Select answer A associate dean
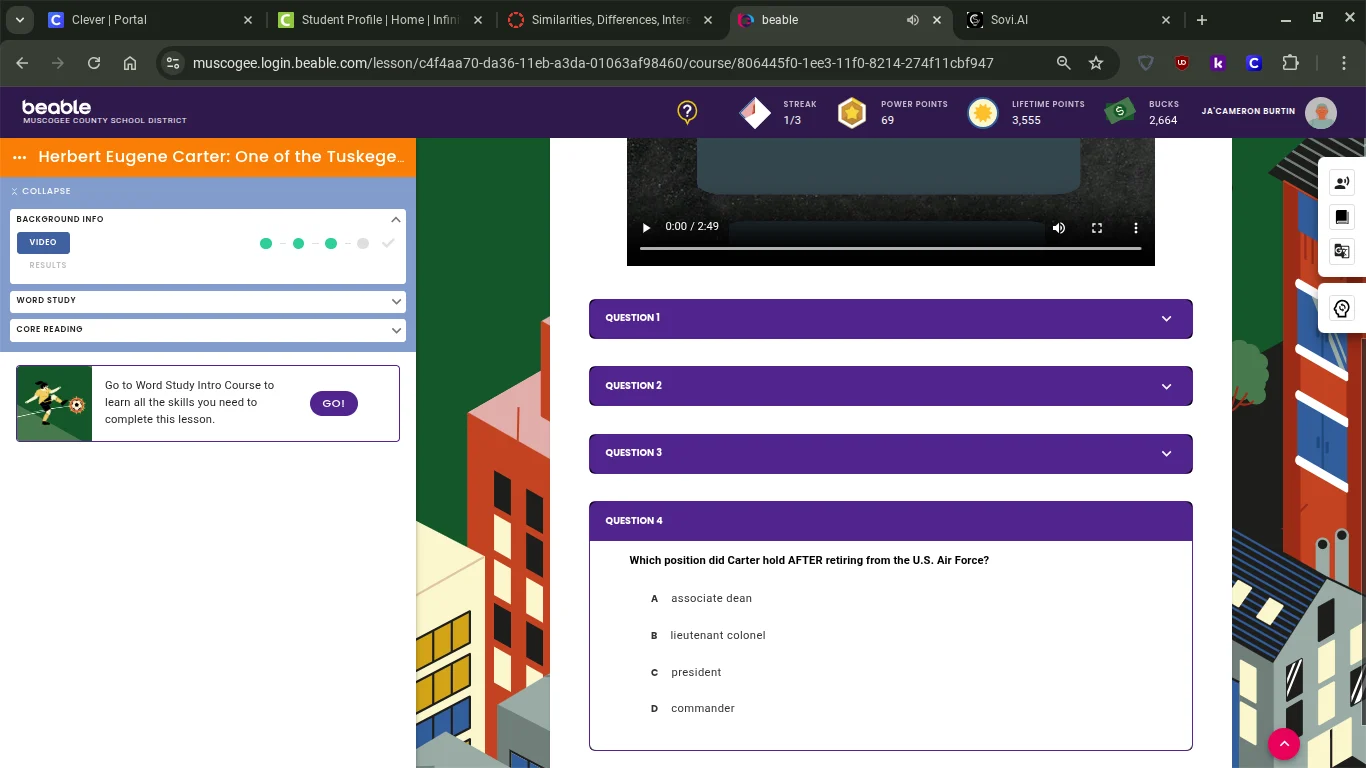 tap(711, 598)
